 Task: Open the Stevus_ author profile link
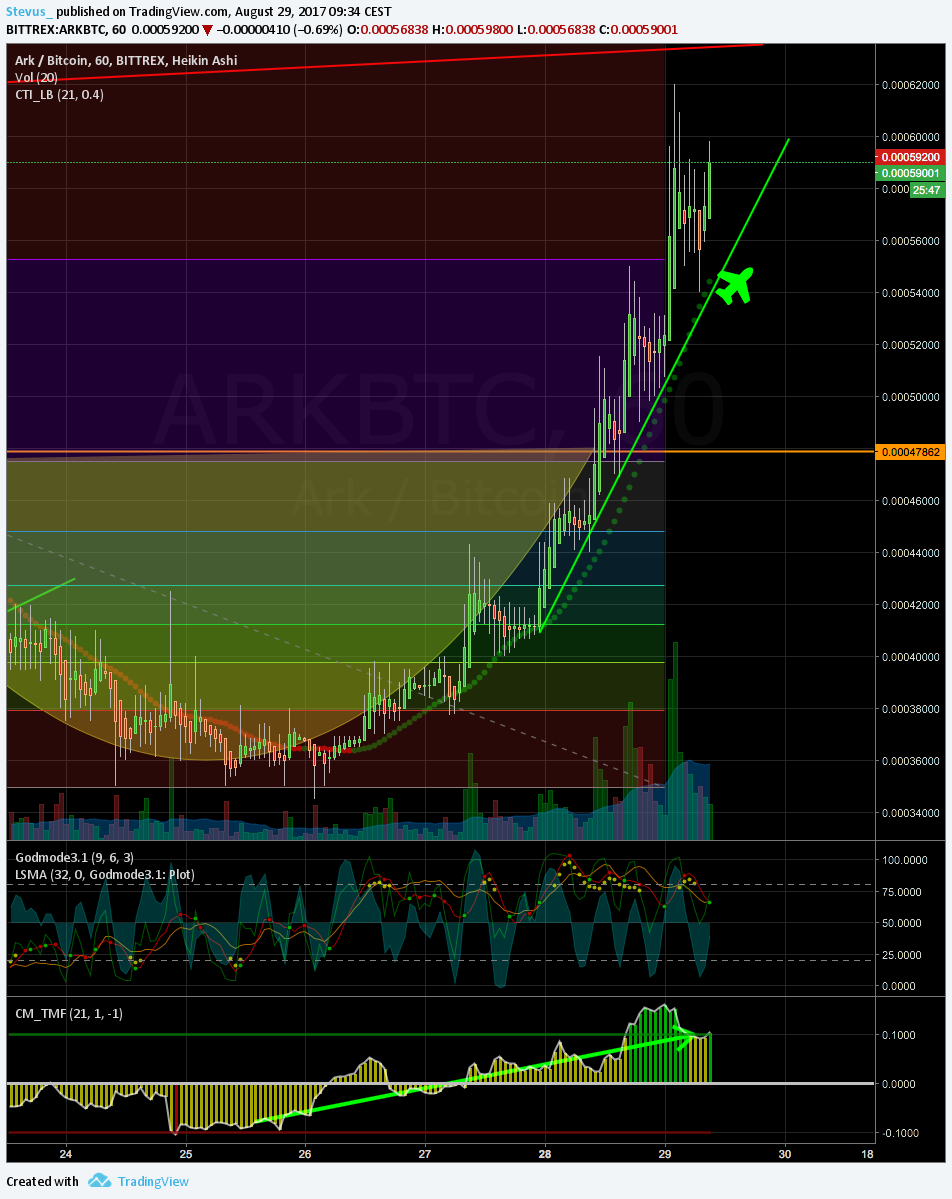click(29, 11)
